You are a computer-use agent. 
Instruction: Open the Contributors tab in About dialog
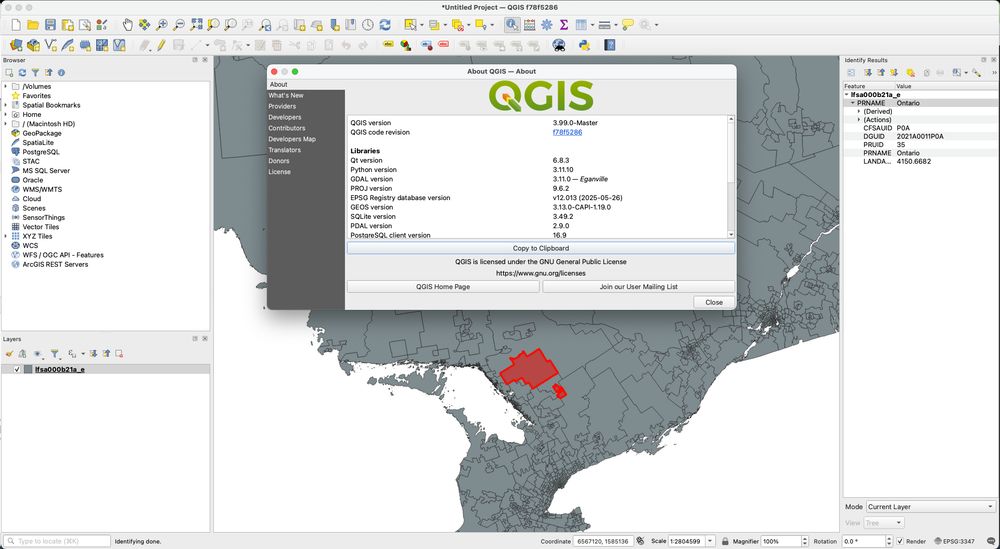click(x=286, y=128)
